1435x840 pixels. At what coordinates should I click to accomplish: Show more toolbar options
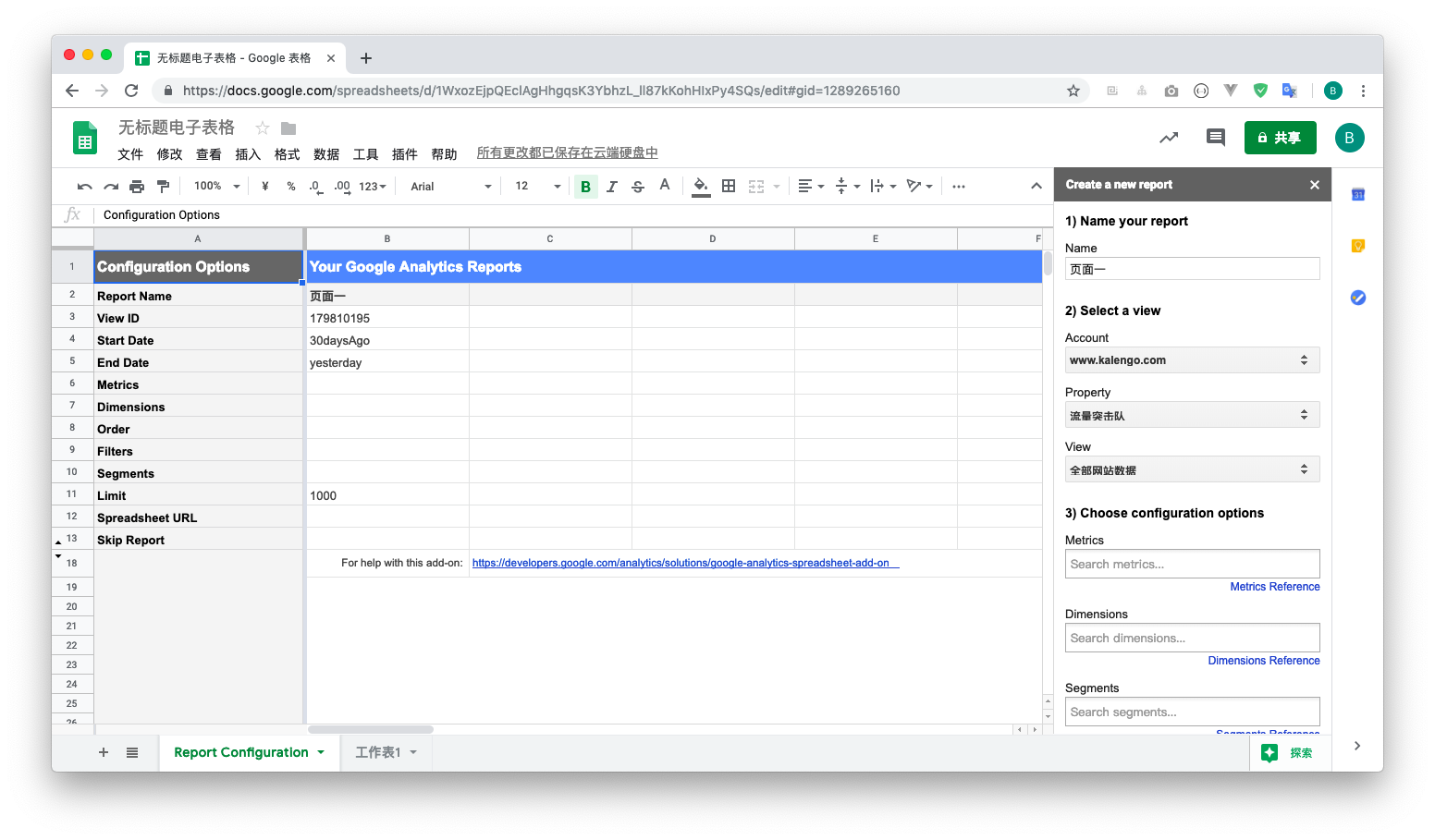(x=959, y=187)
